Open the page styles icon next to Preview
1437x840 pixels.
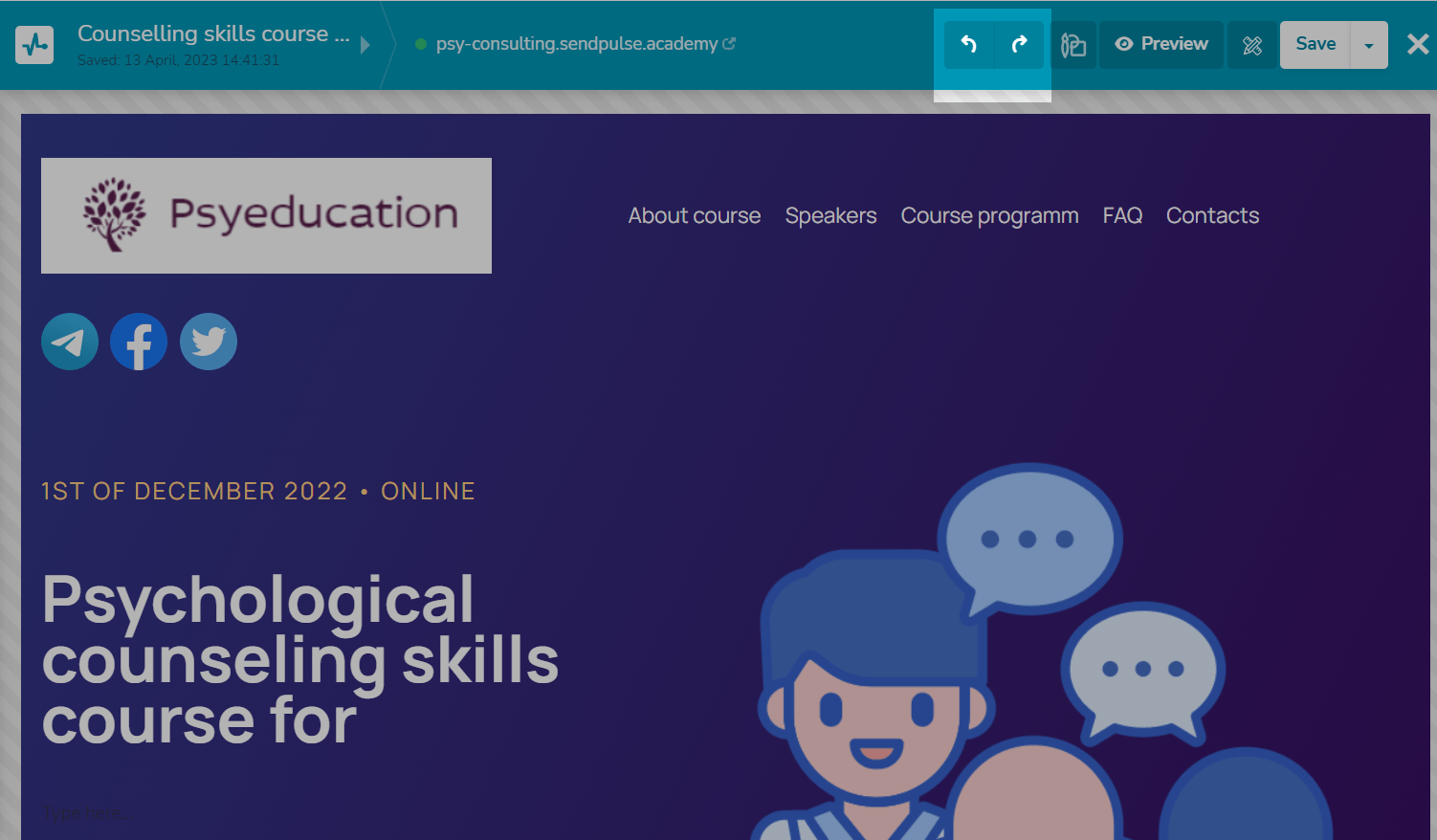[x=1073, y=45]
